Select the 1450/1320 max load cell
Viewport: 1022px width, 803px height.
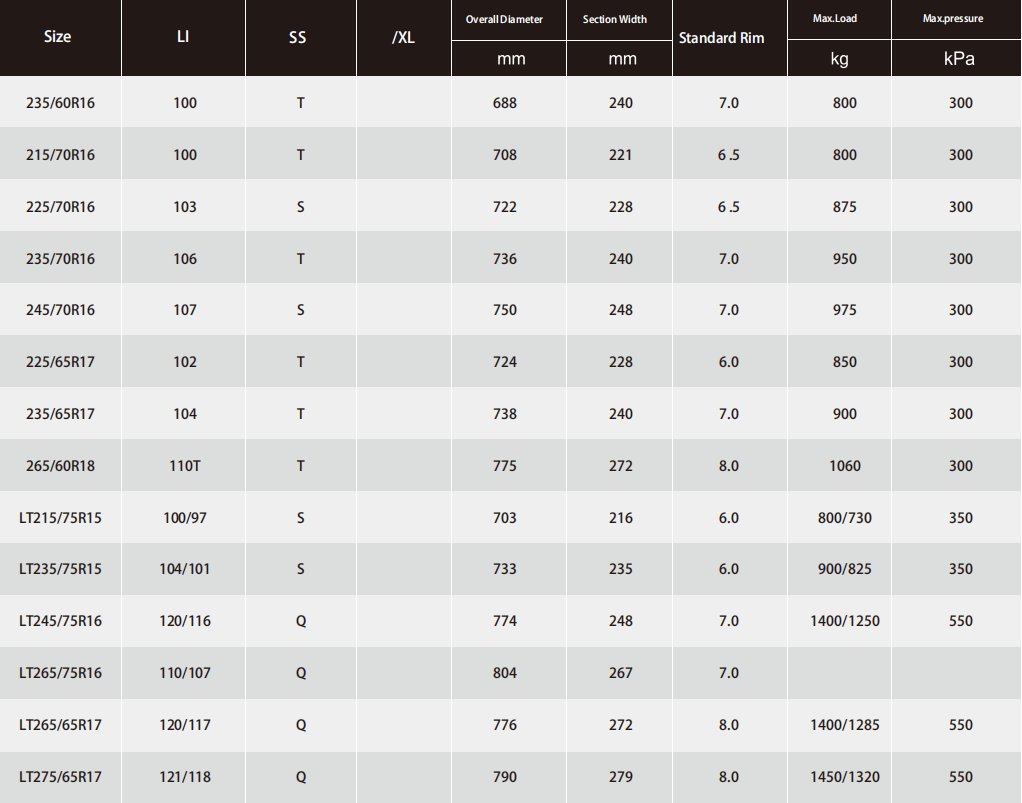pyautogui.click(x=845, y=776)
